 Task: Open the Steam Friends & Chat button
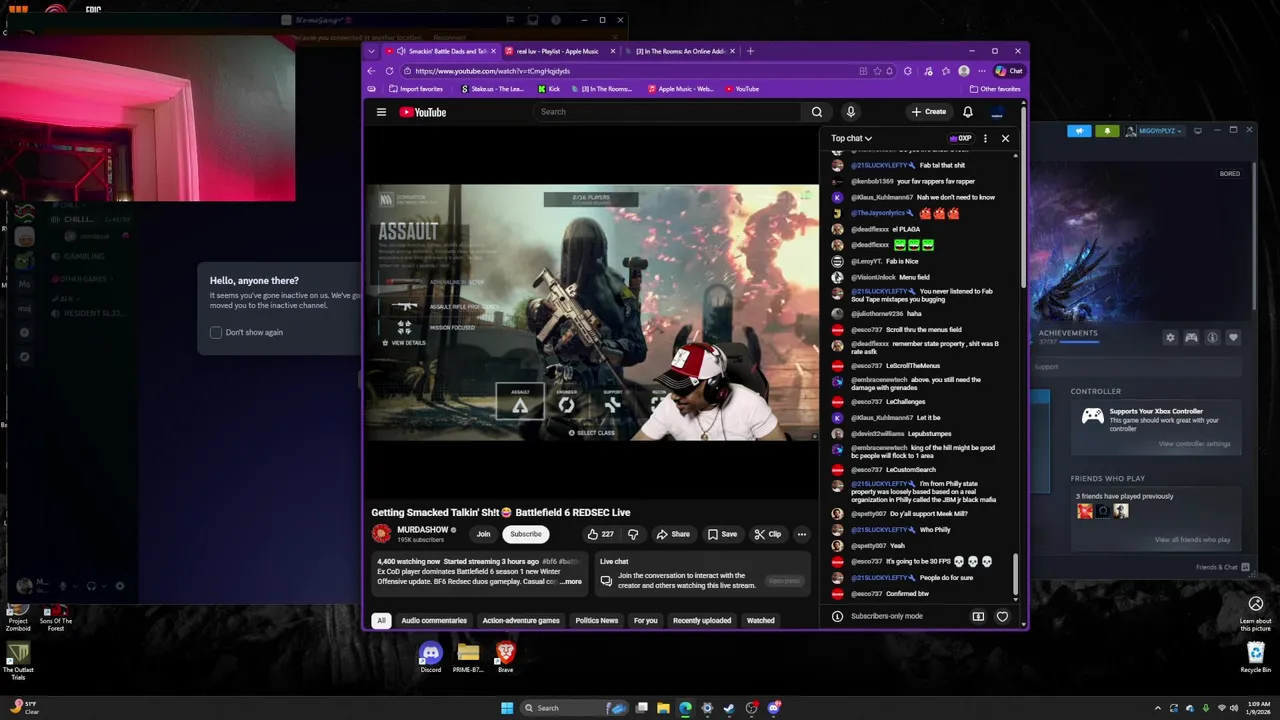point(1222,567)
